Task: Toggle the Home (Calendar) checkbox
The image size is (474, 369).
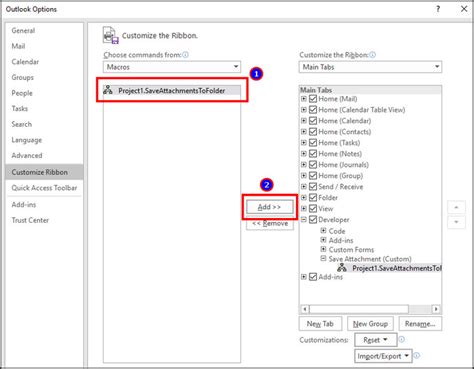Action: pos(313,121)
